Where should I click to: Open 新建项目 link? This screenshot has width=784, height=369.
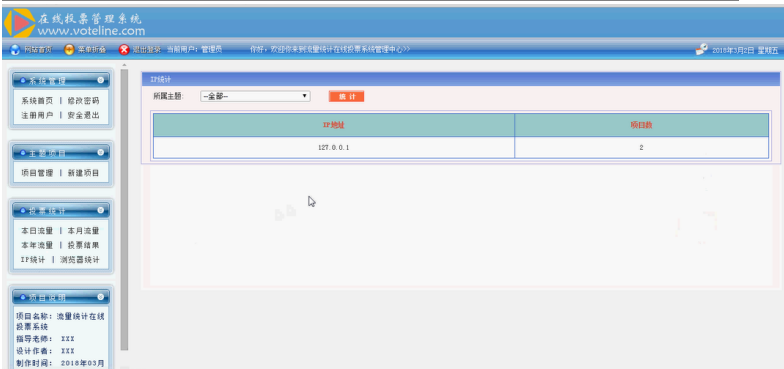(x=84, y=173)
